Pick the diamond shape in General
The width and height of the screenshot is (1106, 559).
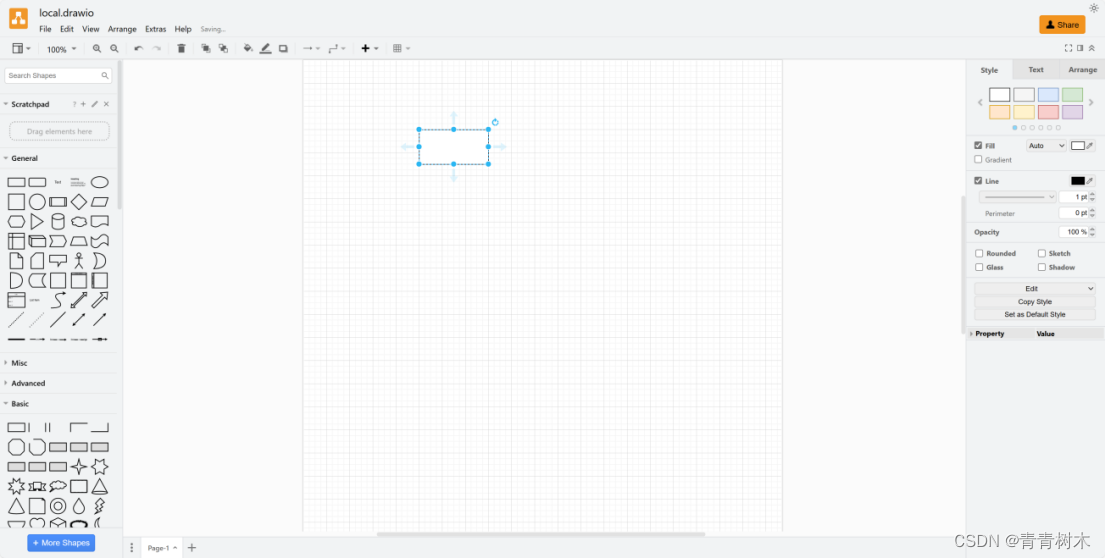[79, 202]
